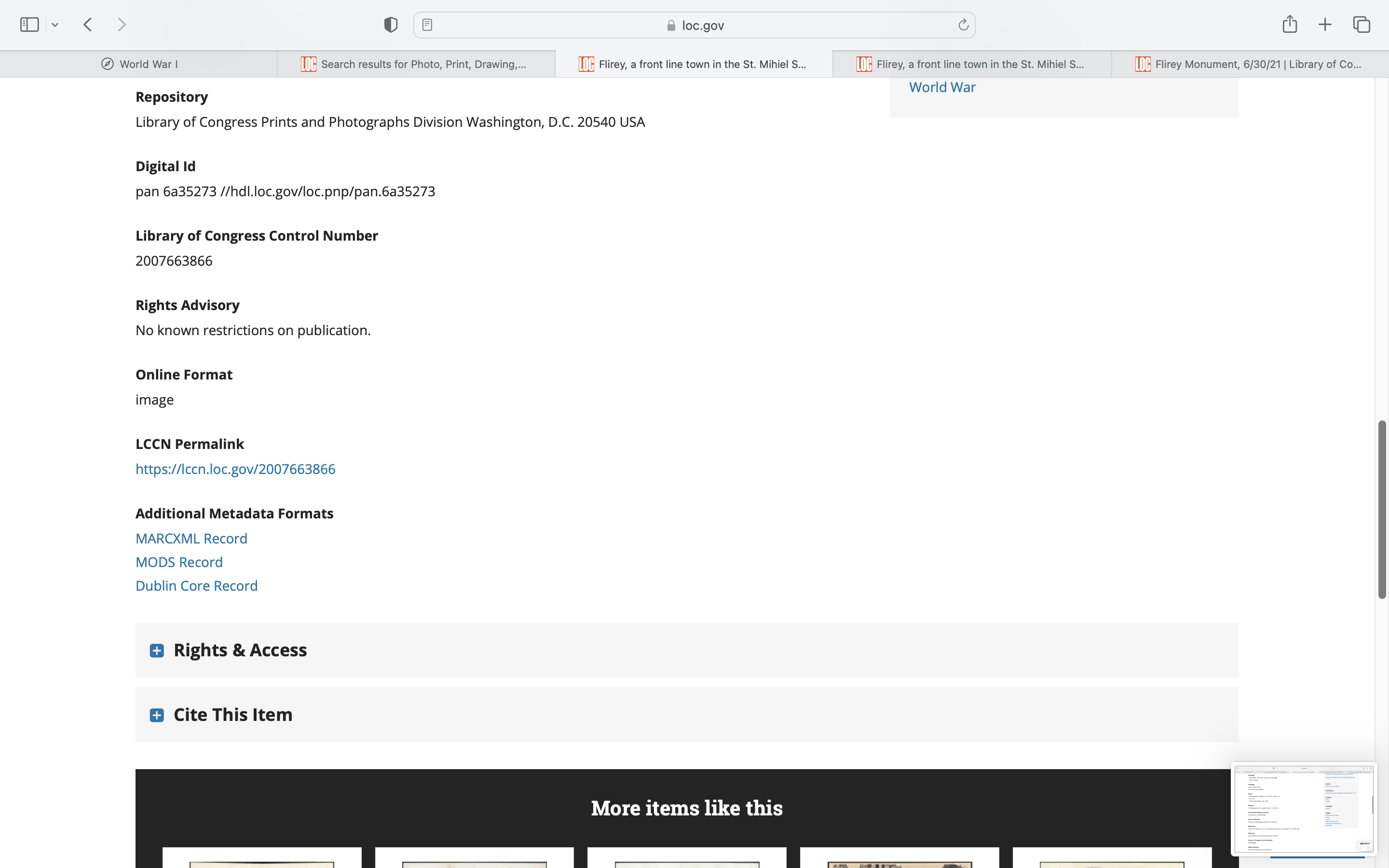This screenshot has height=868, width=1389.
Task: Click the loc.gov address bar
Action: (x=694, y=25)
